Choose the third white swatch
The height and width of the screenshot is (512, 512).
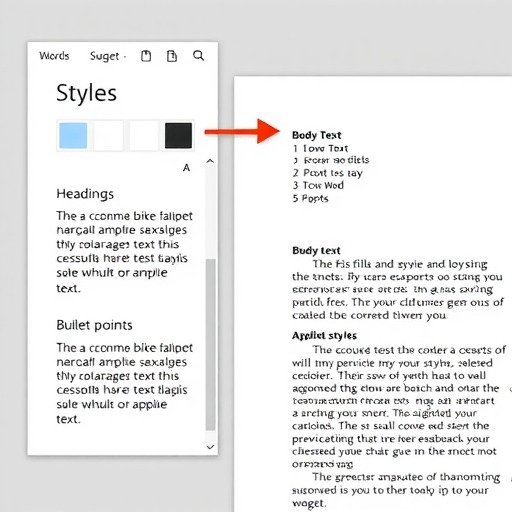(143, 135)
